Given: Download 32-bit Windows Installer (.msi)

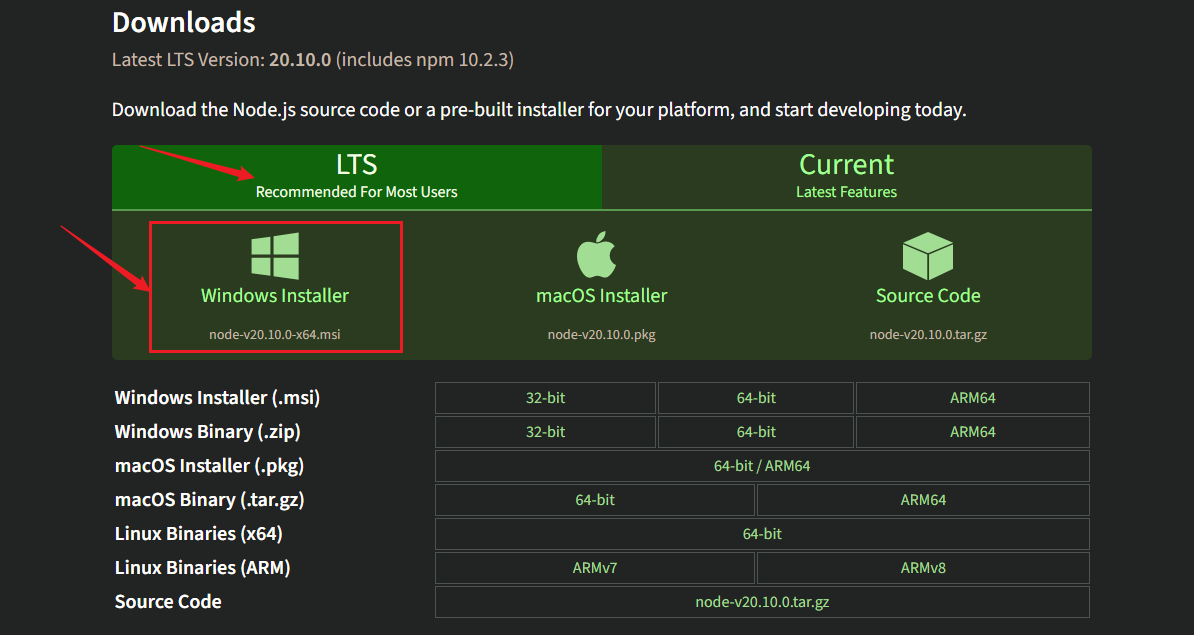Looking at the screenshot, I should pos(545,397).
